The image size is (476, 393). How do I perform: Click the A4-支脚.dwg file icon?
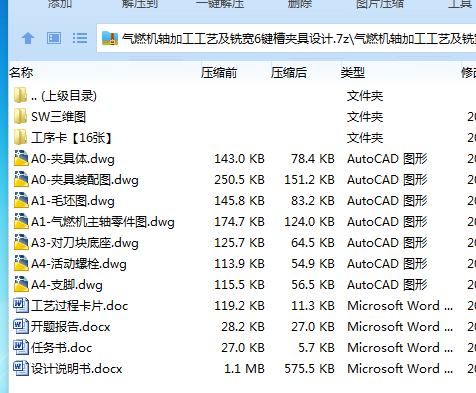coord(21,284)
